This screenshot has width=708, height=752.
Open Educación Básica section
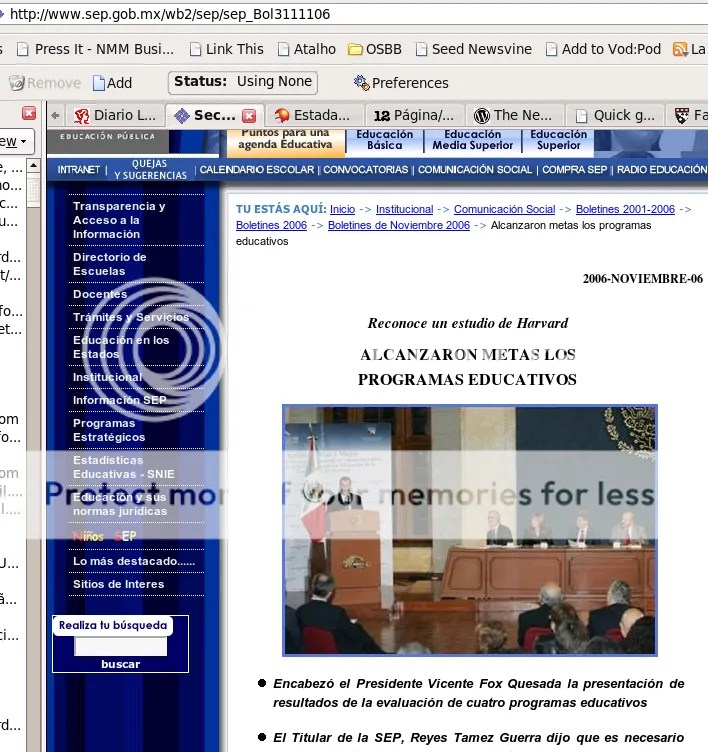coord(384,141)
